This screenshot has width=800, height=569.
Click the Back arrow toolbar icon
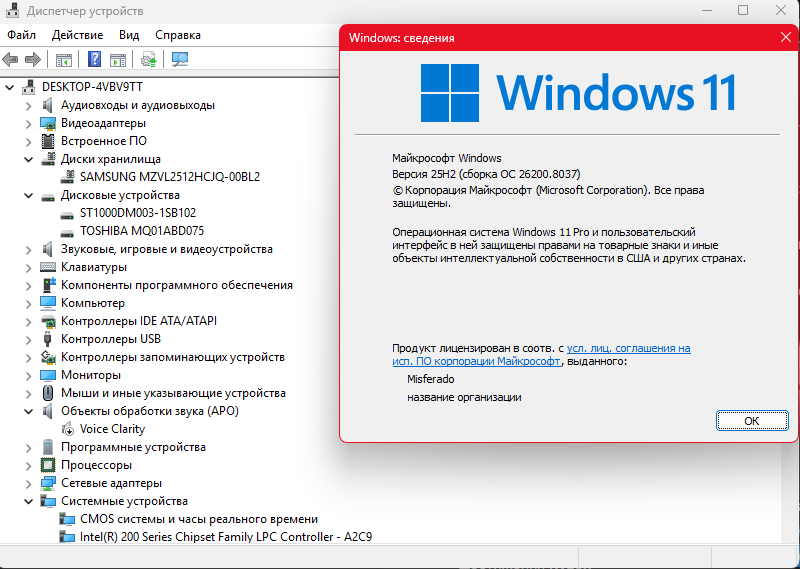(11, 59)
